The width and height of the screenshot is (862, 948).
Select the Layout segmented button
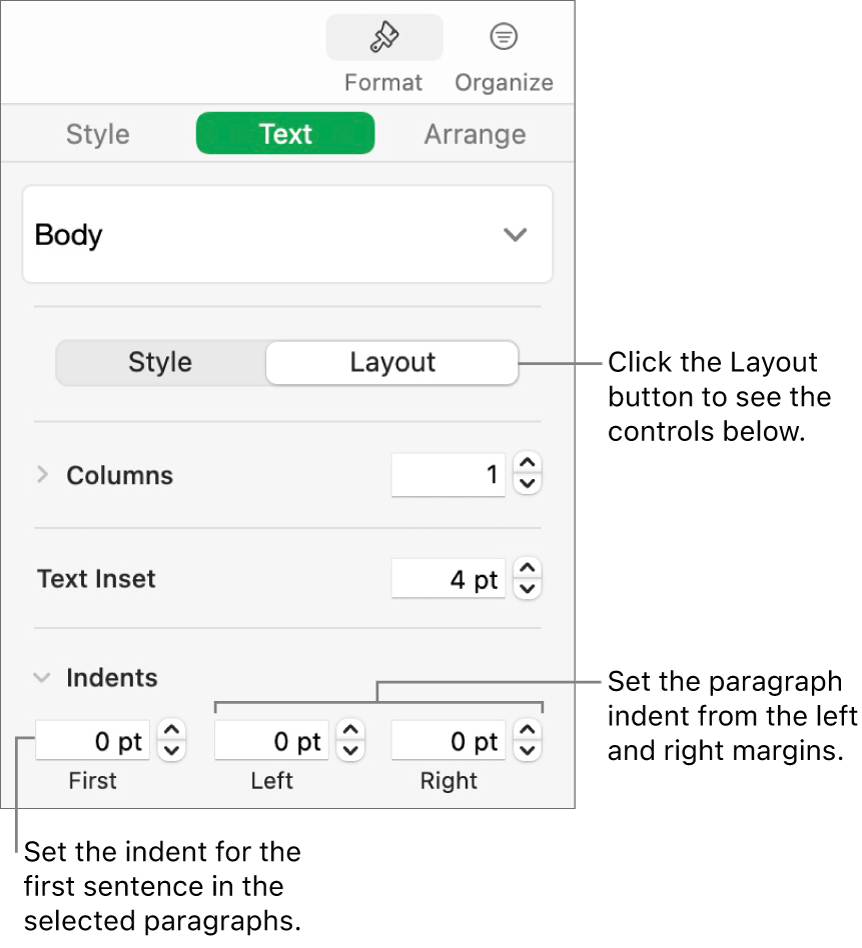(391, 363)
